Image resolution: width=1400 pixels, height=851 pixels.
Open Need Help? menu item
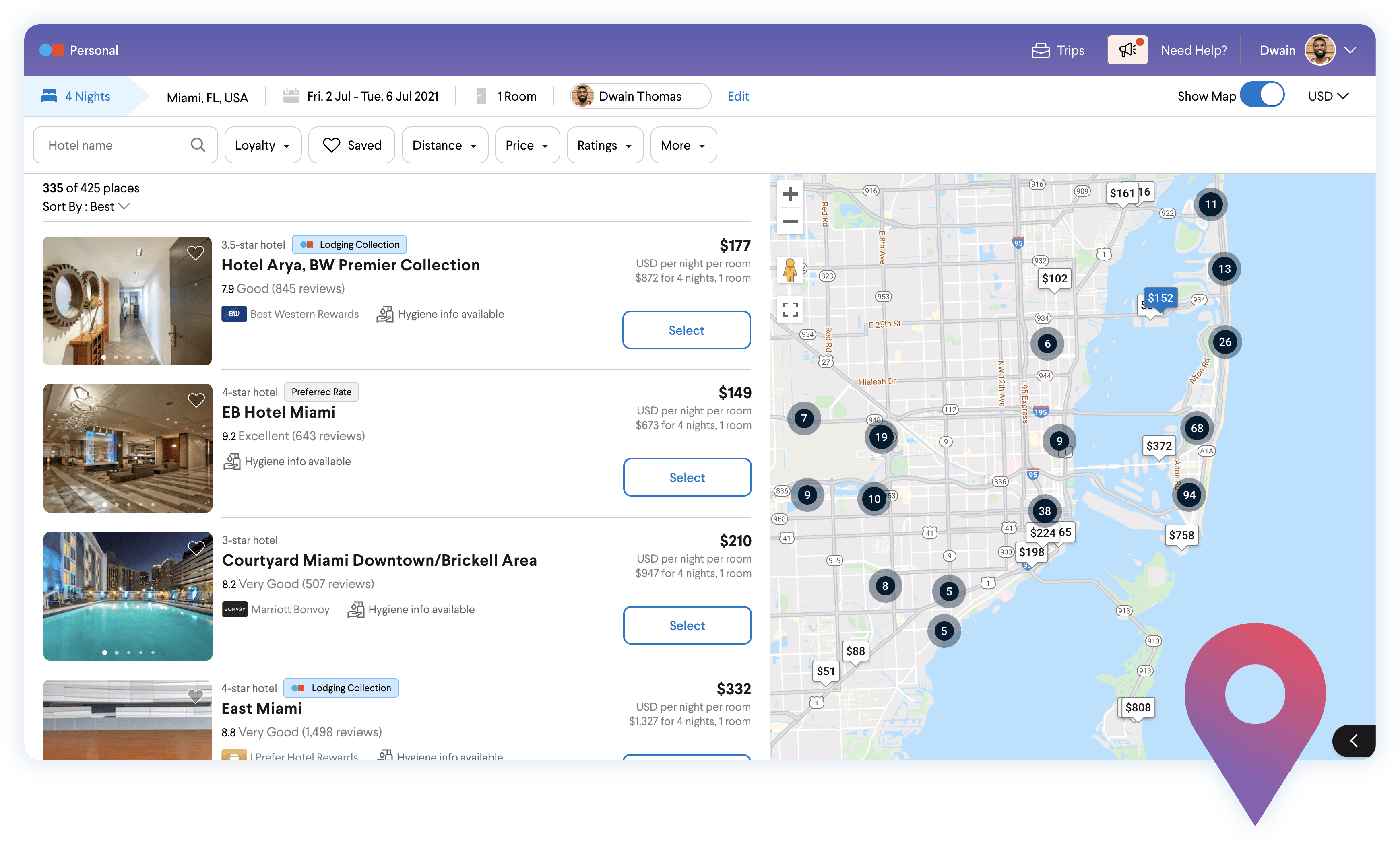pyautogui.click(x=1194, y=51)
